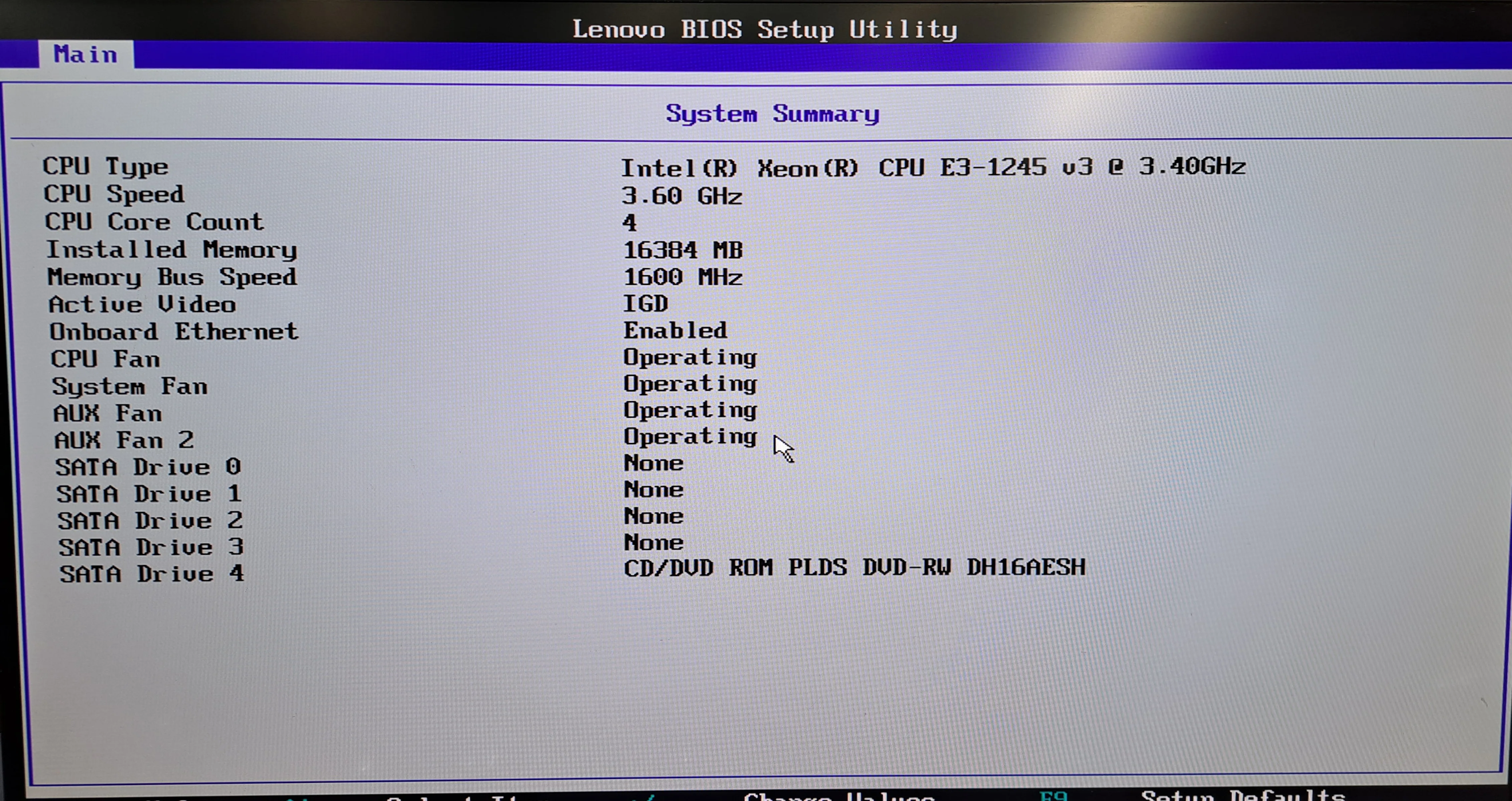Viewport: 1512px width, 801px height.
Task: Click the Lenovo BIOS Setup Utility title
Action: [765, 29]
